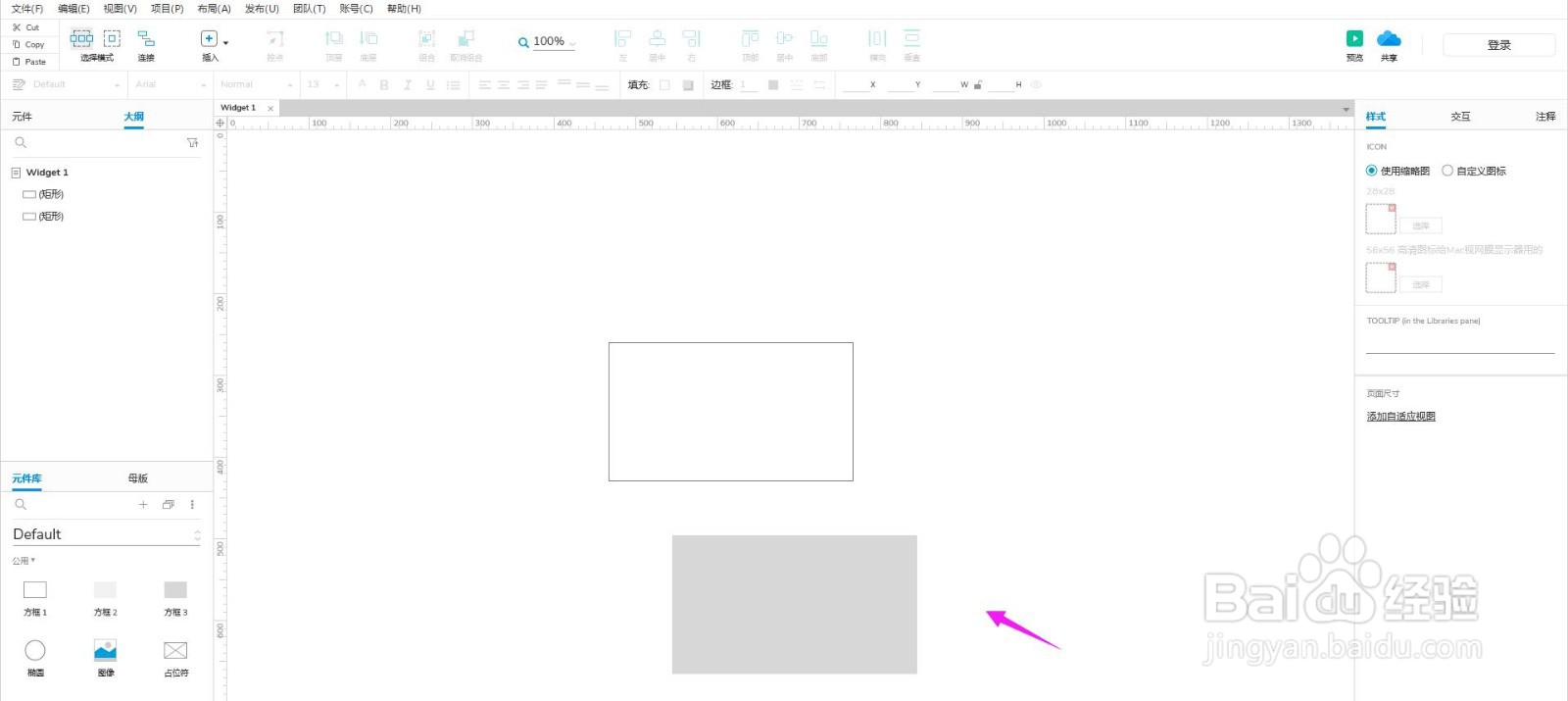
Task: Click the 添加自适应视图 link
Action: click(1401, 417)
